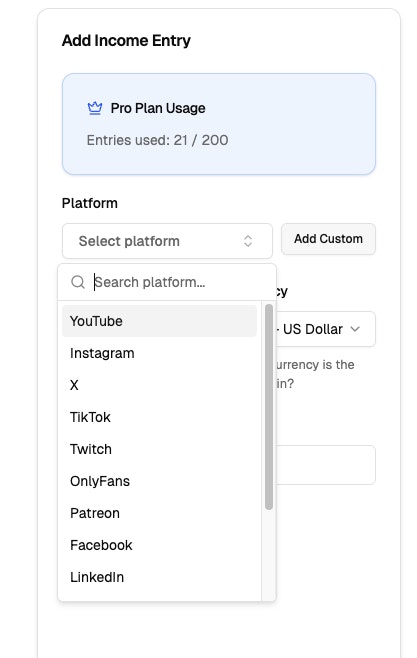This screenshot has width=417, height=658.
Task: Click the magnifier icon in platform search
Action: pyautogui.click(x=78, y=282)
